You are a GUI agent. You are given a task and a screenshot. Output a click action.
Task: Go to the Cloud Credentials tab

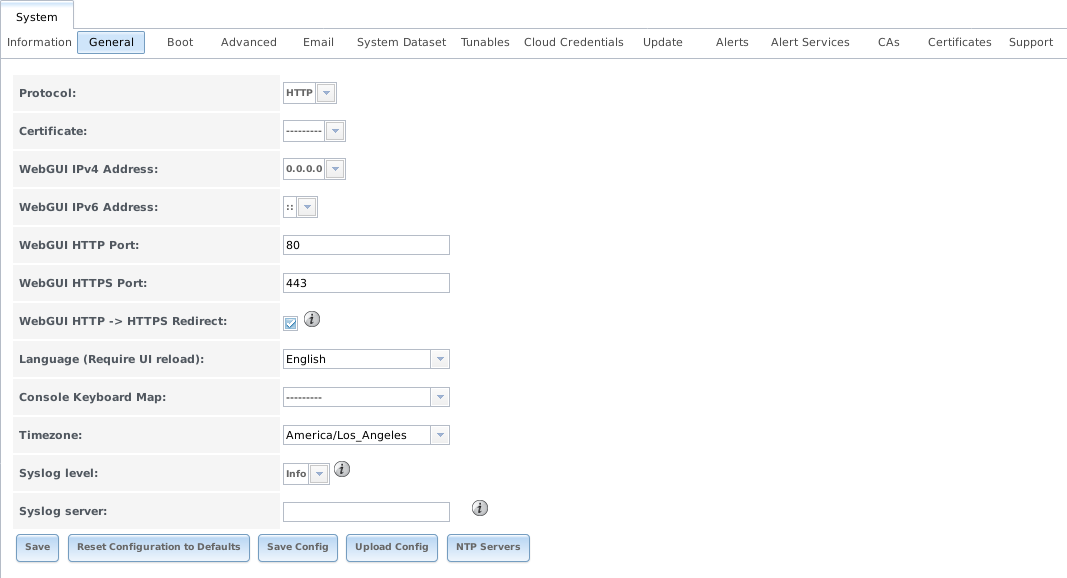573,42
